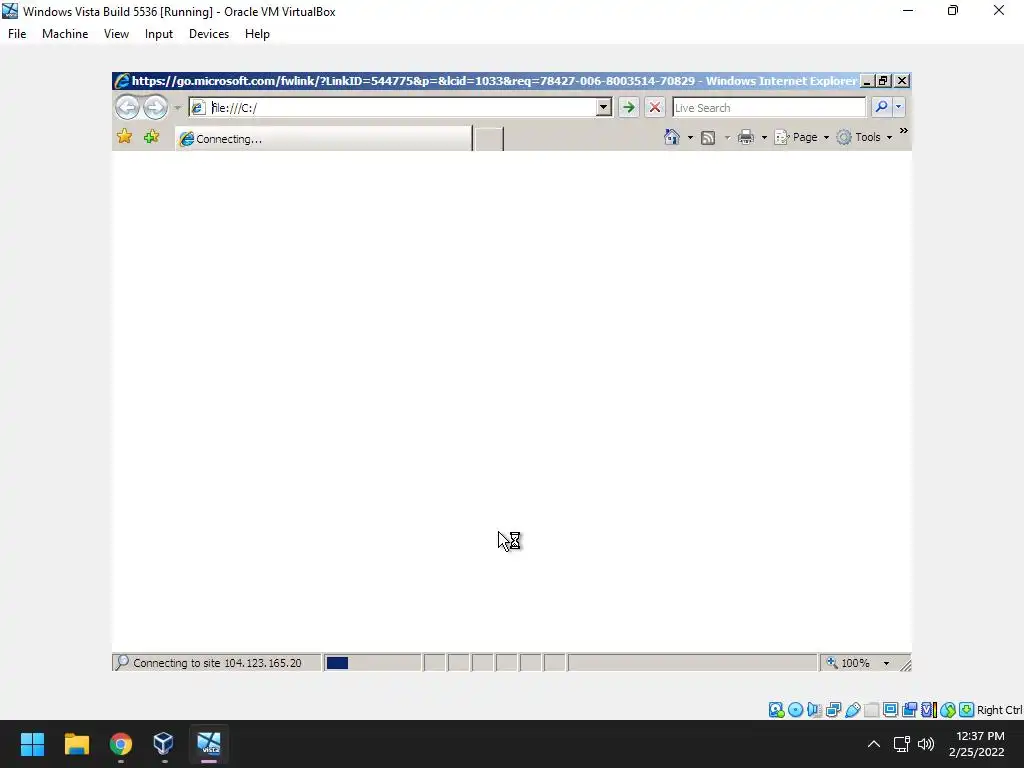Screen dimensions: 1024x768
Task: Click the page loading progress bar
Action: point(373,663)
